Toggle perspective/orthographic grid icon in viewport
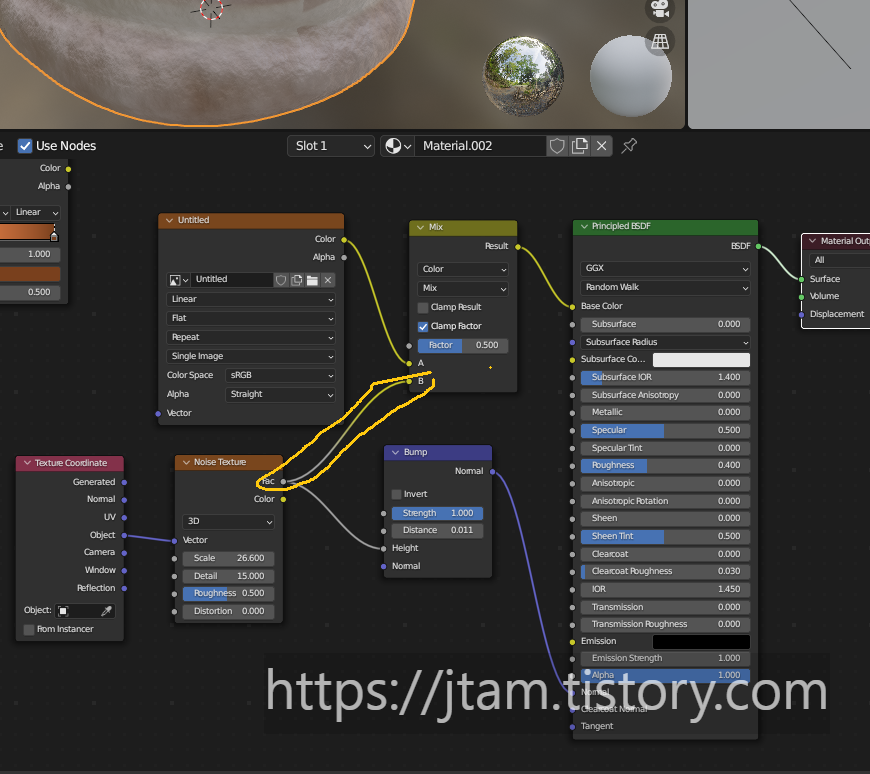The image size is (870, 774). tap(660, 42)
